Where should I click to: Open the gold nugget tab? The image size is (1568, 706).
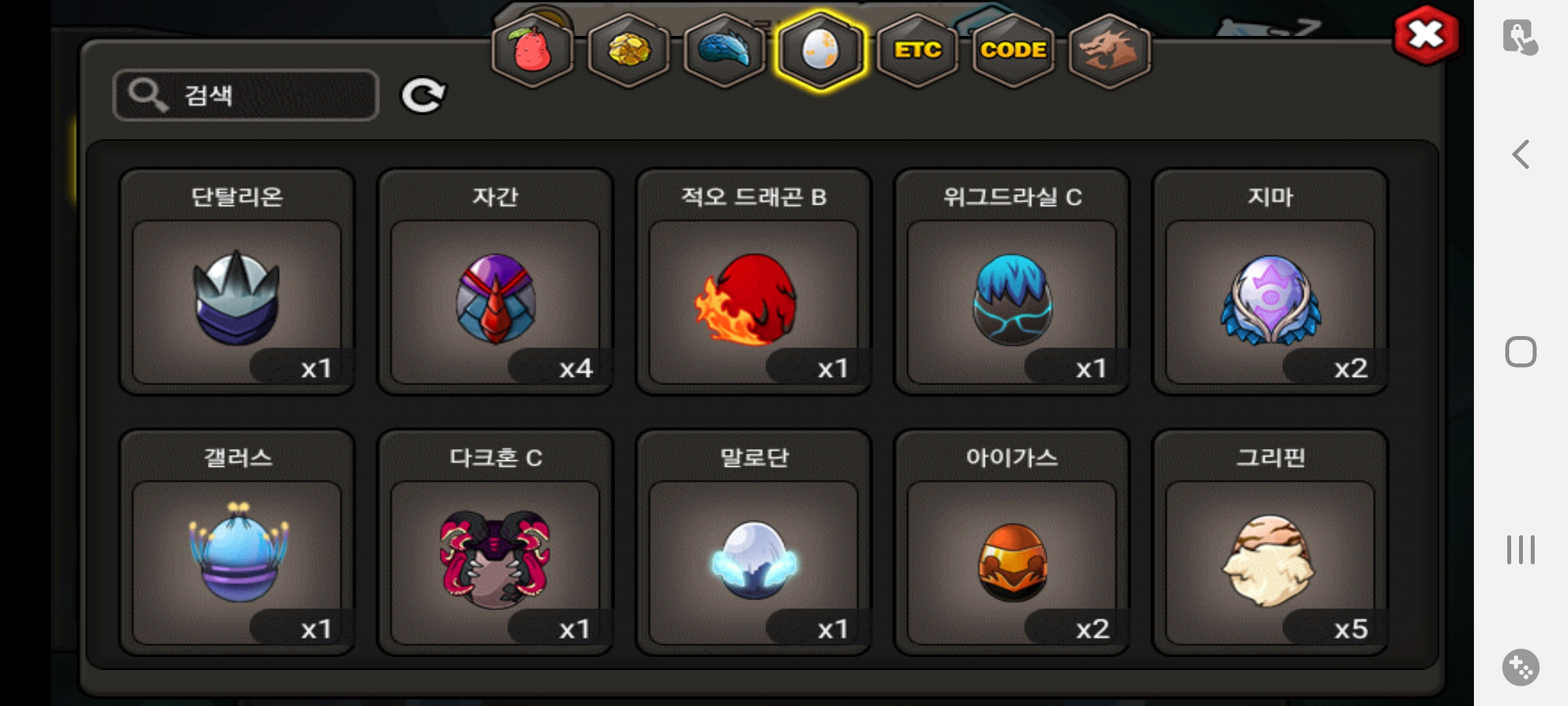click(x=629, y=50)
